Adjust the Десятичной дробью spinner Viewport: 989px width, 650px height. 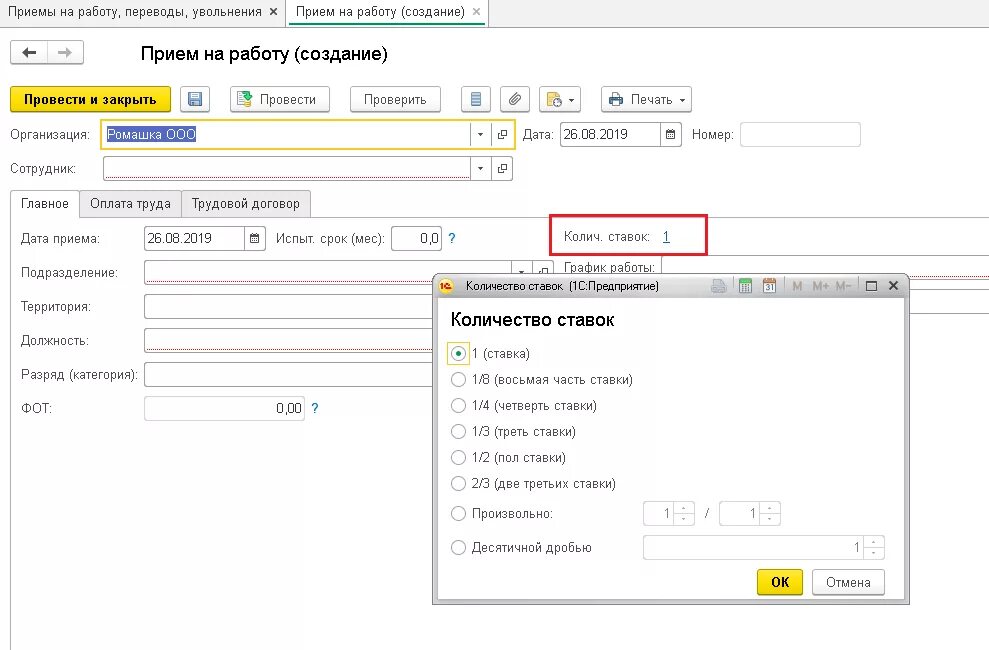(x=874, y=548)
